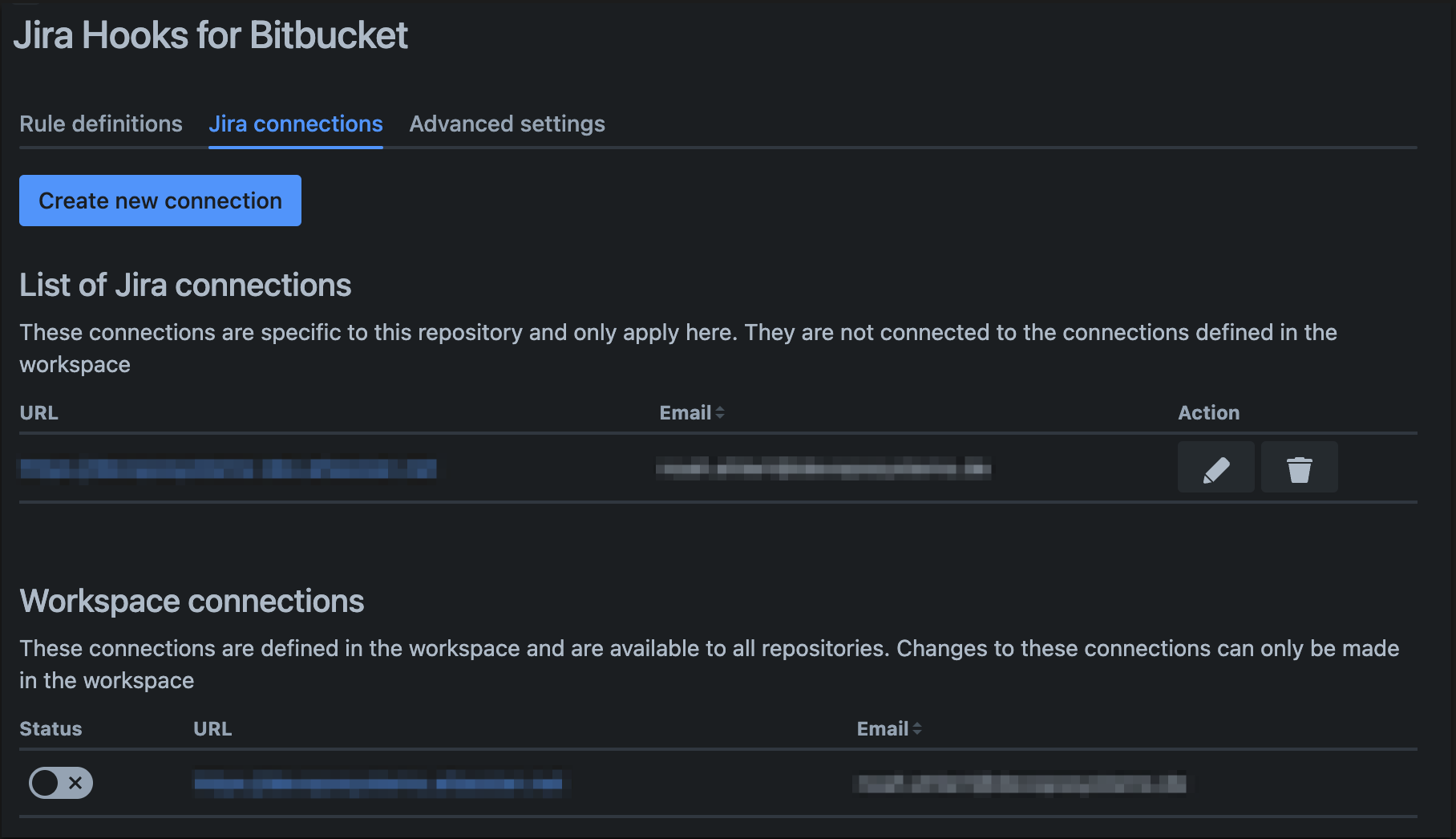Click the Jira Hooks for Bitbucket title

point(211,35)
